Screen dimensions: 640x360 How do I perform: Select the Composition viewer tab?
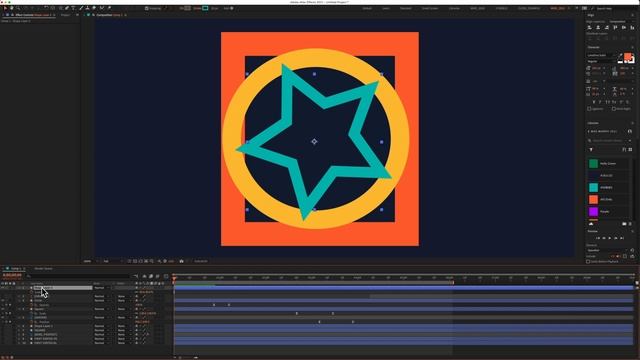click(x=109, y=15)
